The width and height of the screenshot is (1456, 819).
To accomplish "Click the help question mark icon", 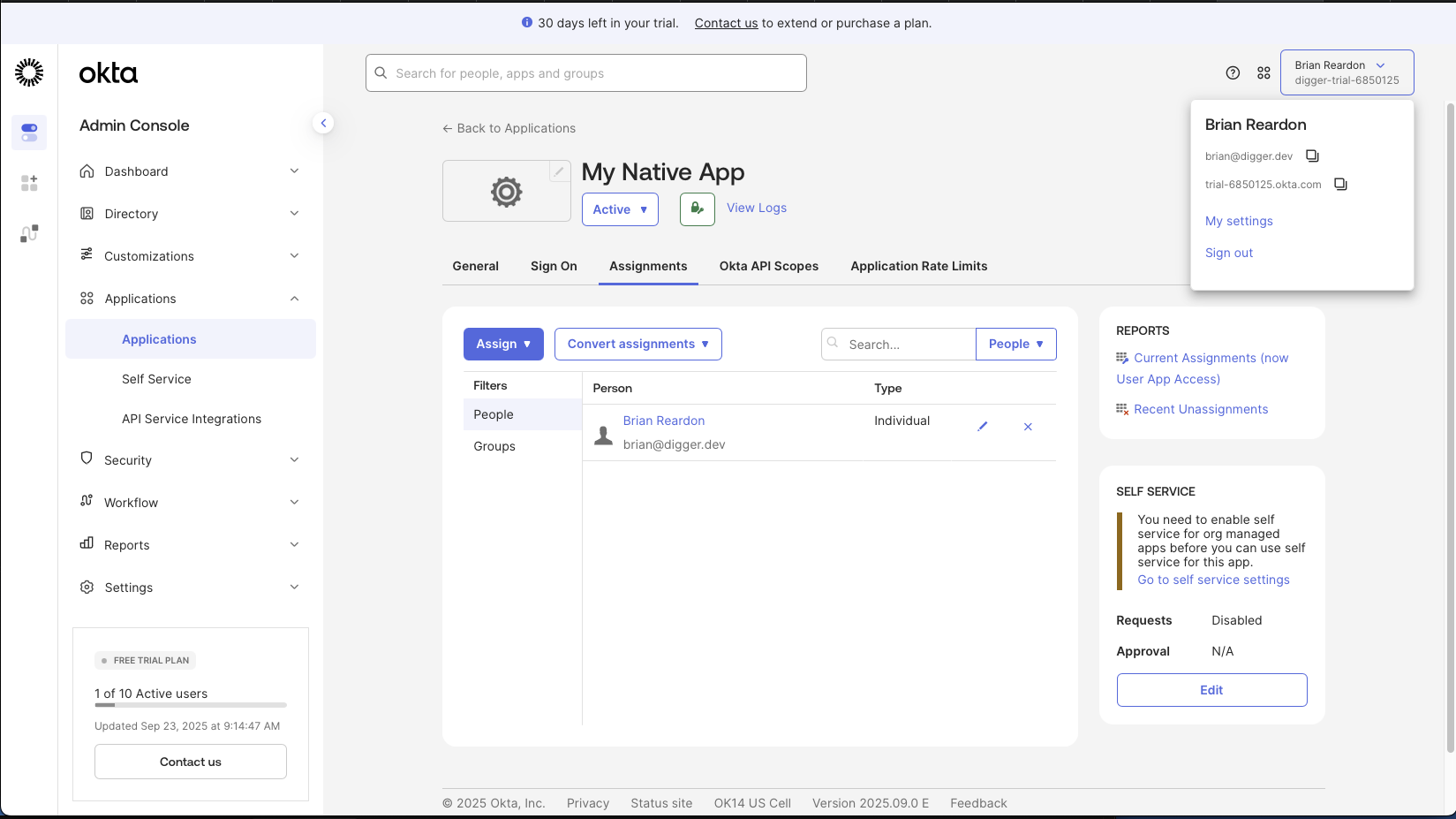I will tap(1233, 73).
